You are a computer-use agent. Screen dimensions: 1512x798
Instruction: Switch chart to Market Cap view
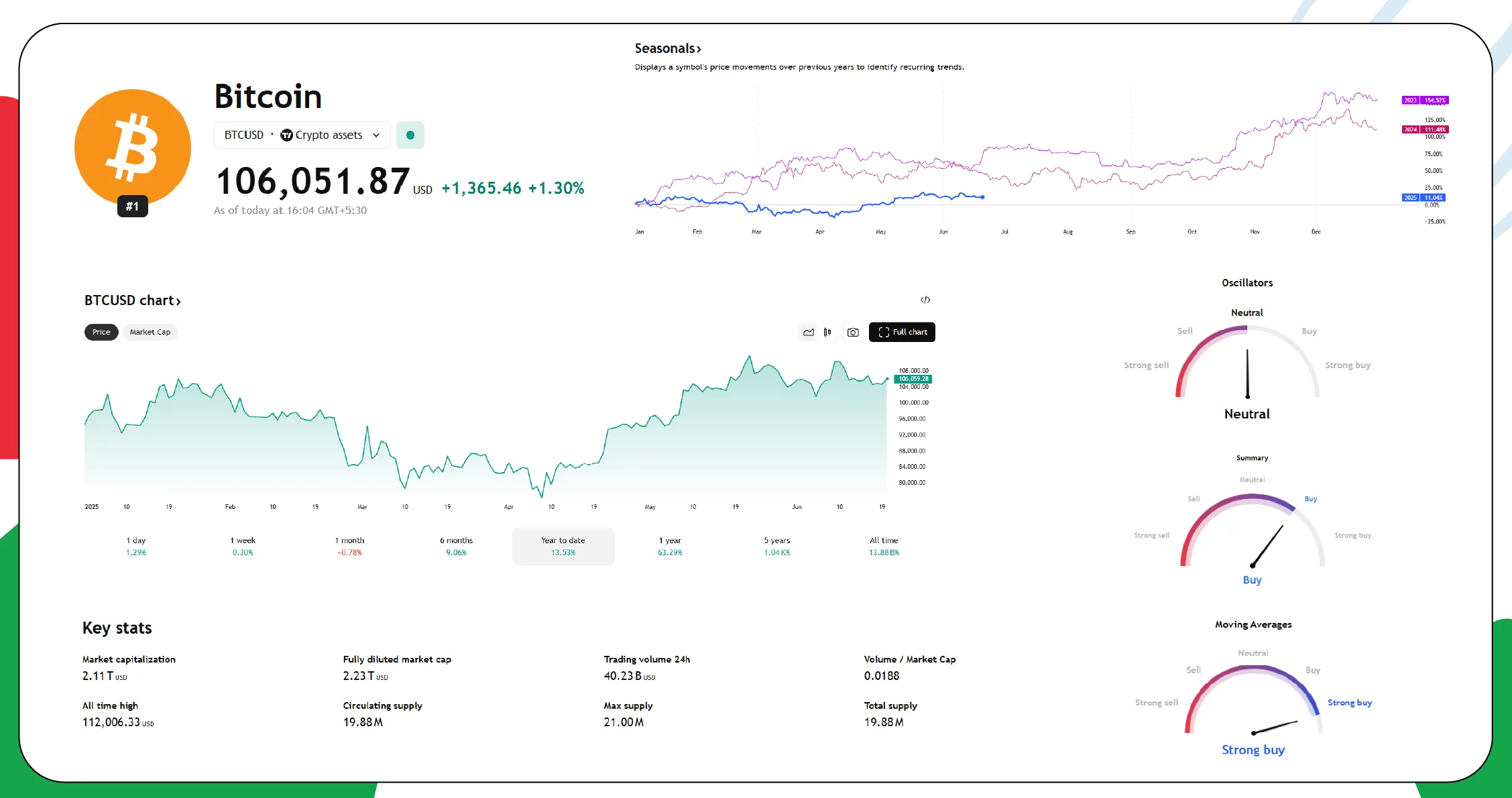pos(150,332)
